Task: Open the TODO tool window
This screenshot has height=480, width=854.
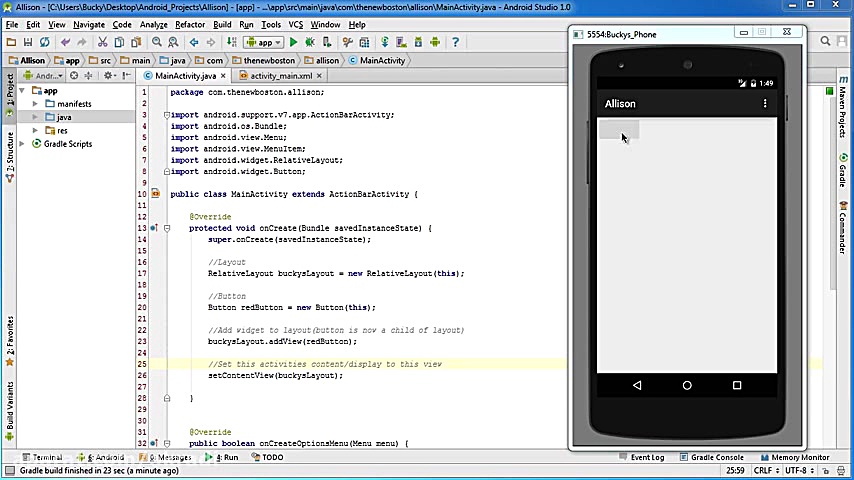Action: point(267,457)
